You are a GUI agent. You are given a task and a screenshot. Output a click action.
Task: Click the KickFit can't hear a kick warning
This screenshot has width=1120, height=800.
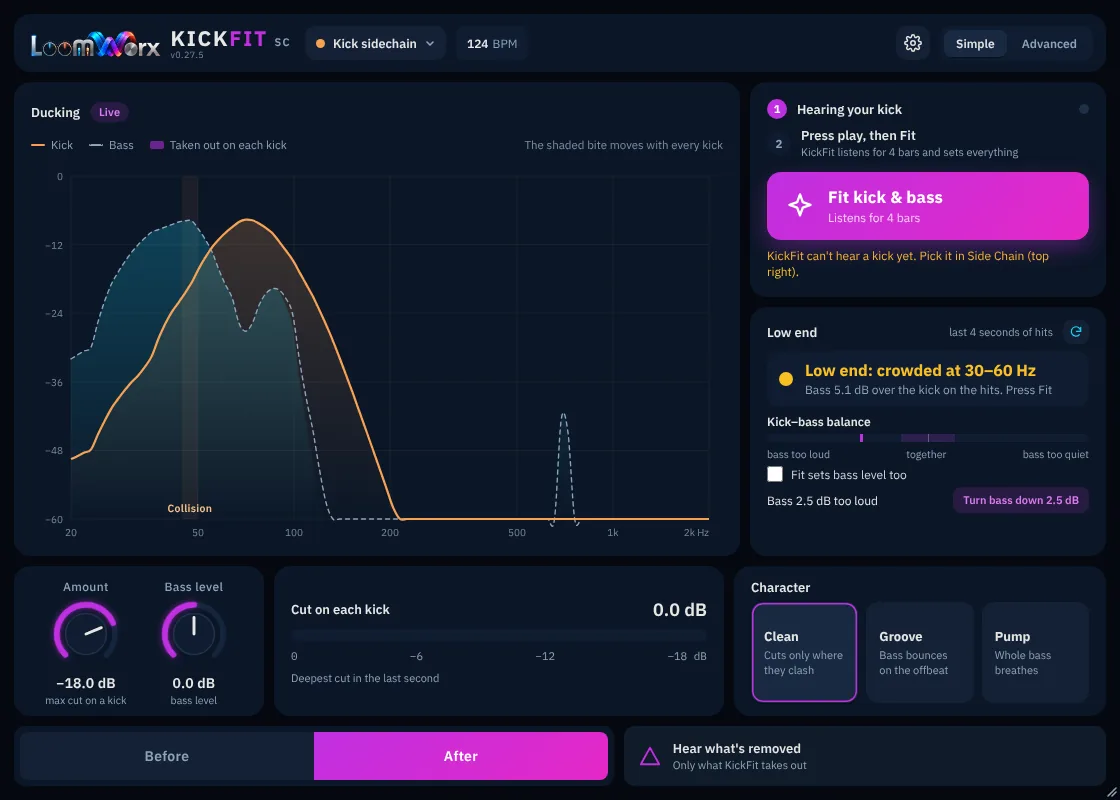[x=908, y=264]
